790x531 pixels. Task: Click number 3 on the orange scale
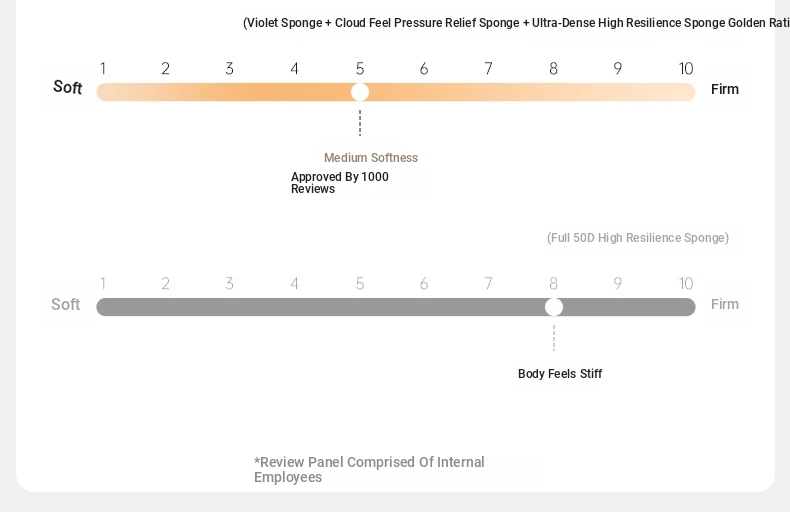coord(229,69)
